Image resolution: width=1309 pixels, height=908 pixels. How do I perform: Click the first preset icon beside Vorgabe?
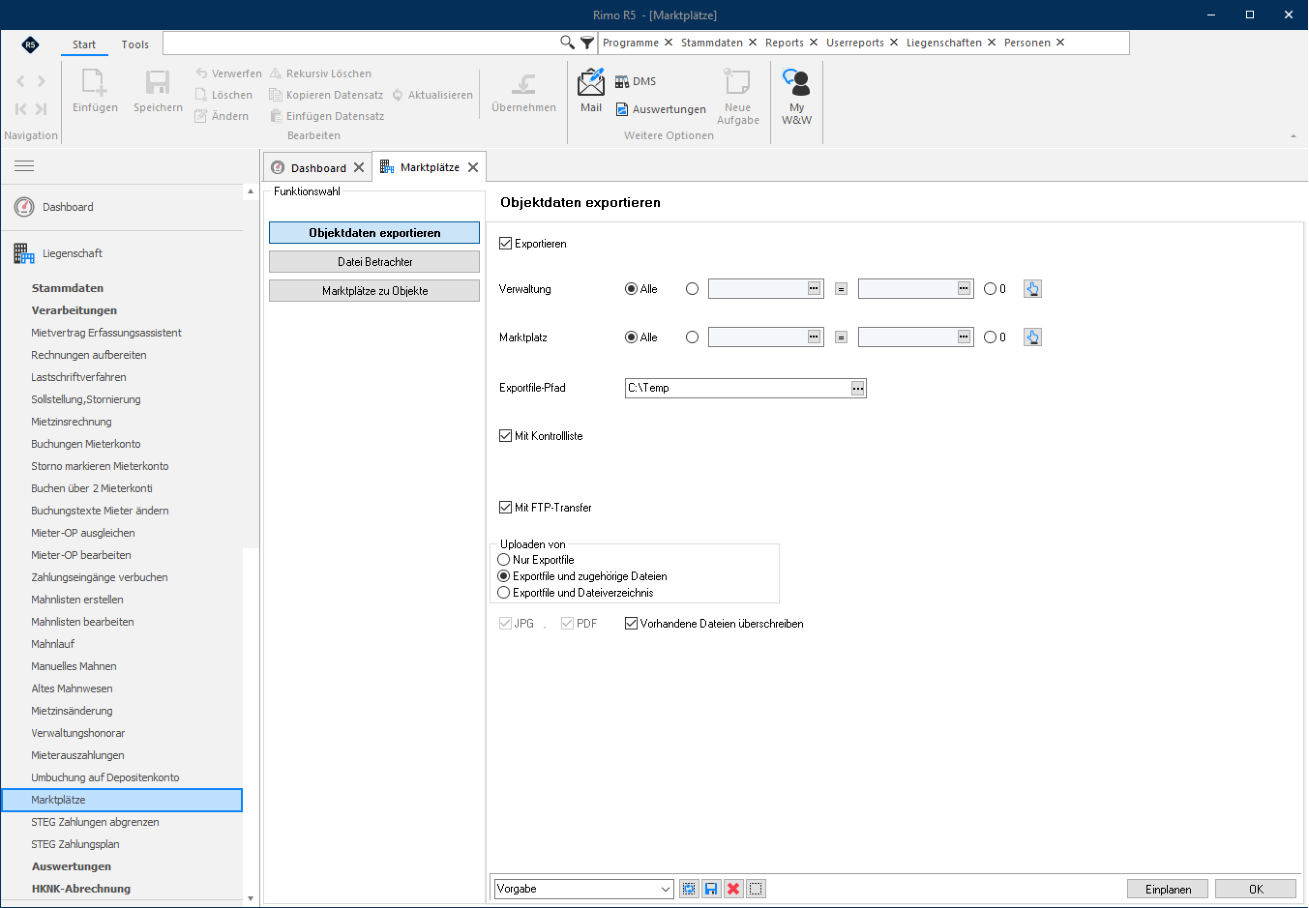[688, 889]
